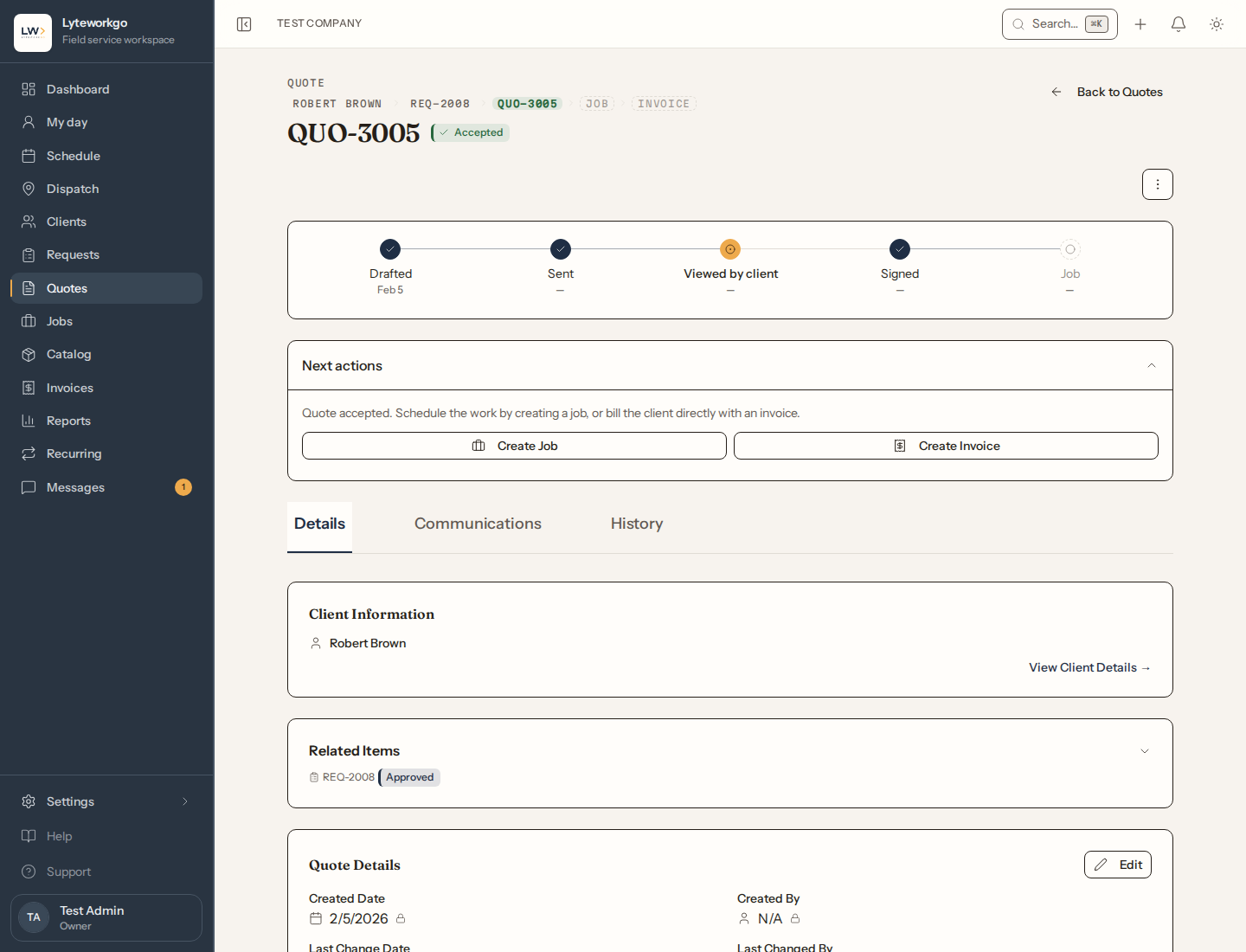Screen dimensions: 1246x952
Task: Switch to the Communications tab
Action: (478, 524)
